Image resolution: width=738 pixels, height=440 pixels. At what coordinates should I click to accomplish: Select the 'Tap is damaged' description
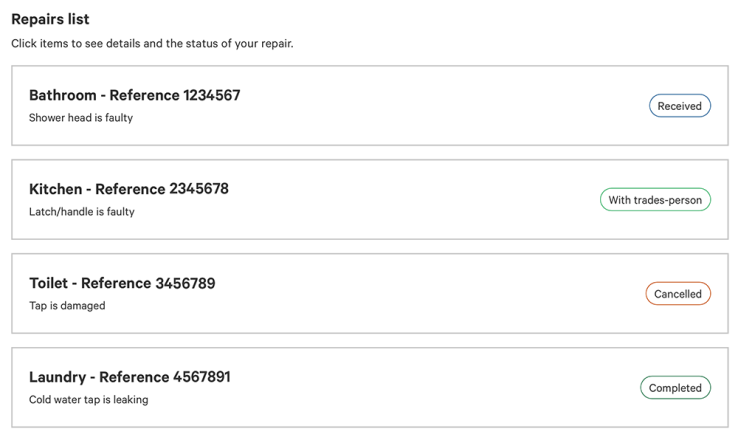[67, 306]
